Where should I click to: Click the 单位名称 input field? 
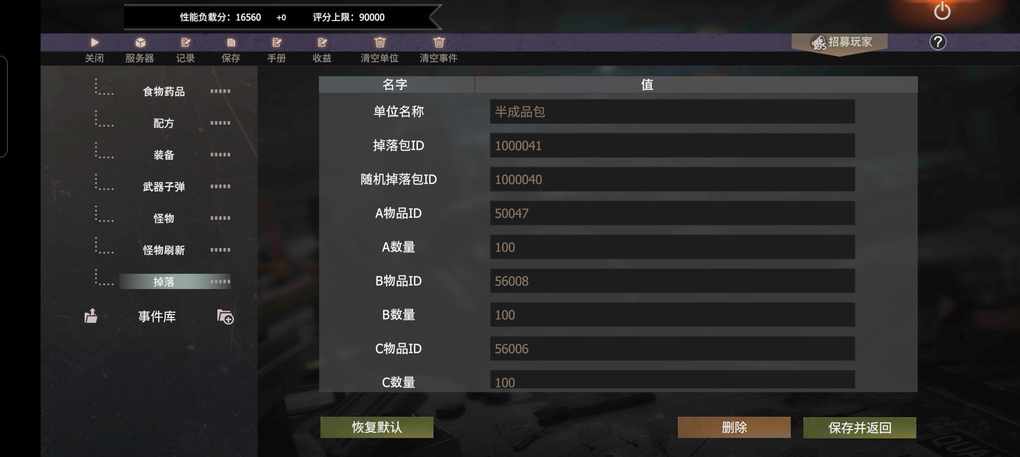pyautogui.click(x=672, y=112)
